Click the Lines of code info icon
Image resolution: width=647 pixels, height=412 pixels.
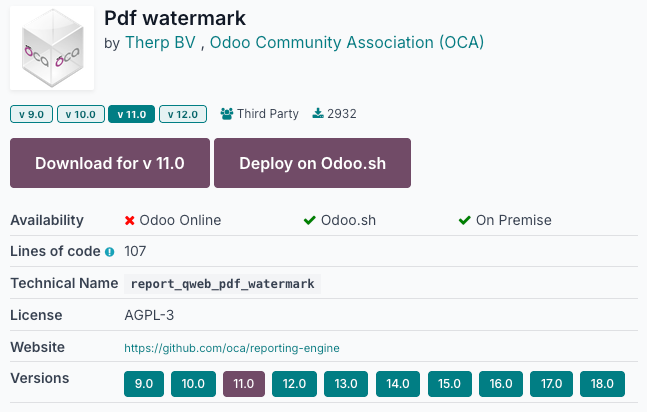[x=109, y=252]
